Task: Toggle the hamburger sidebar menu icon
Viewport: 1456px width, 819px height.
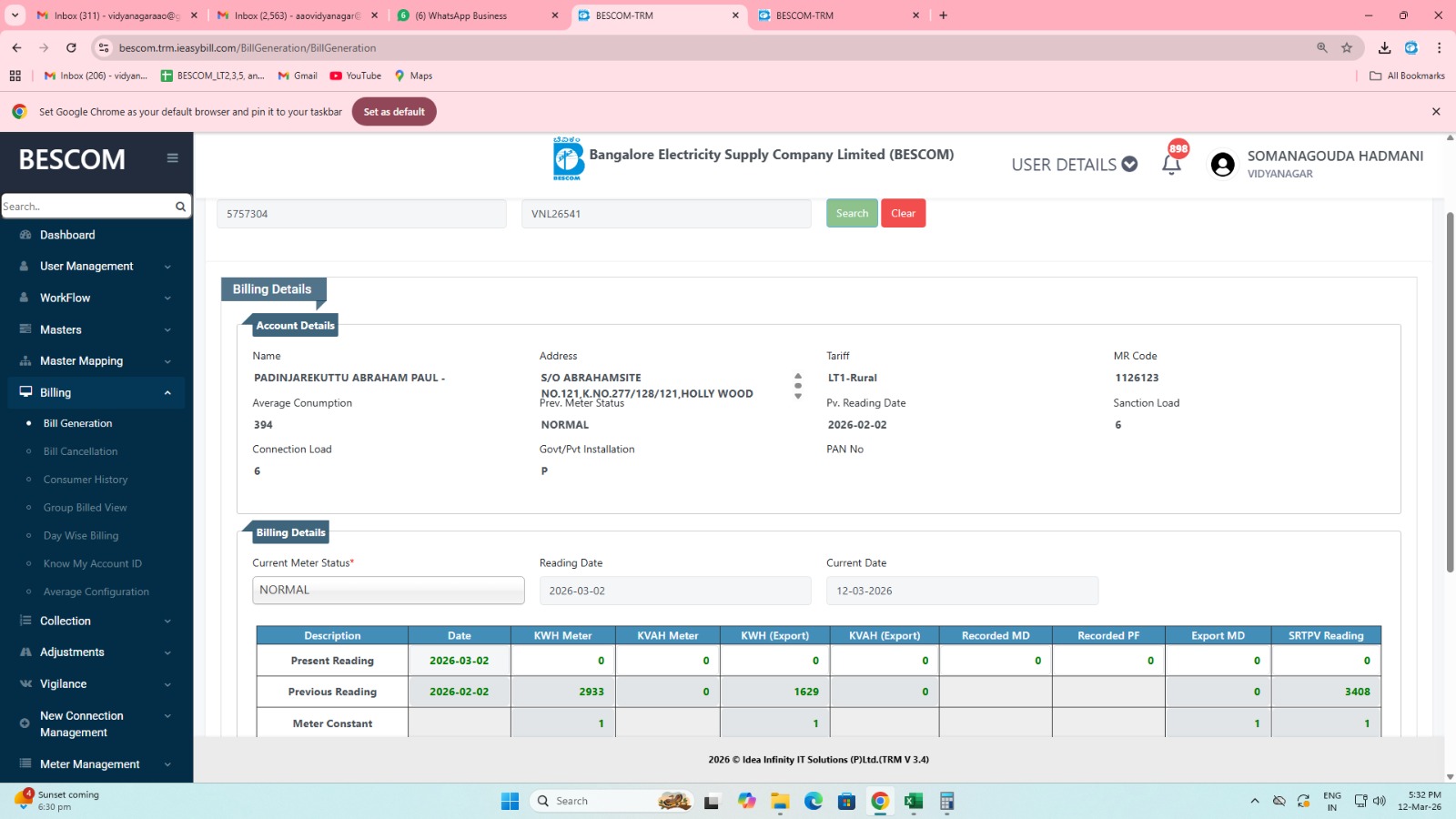Action: pyautogui.click(x=172, y=158)
